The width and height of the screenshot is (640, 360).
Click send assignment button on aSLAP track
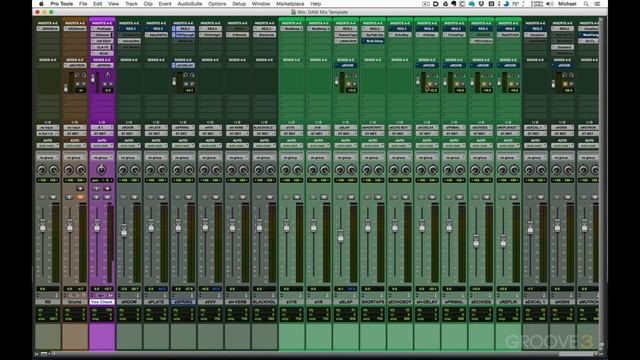345,65
